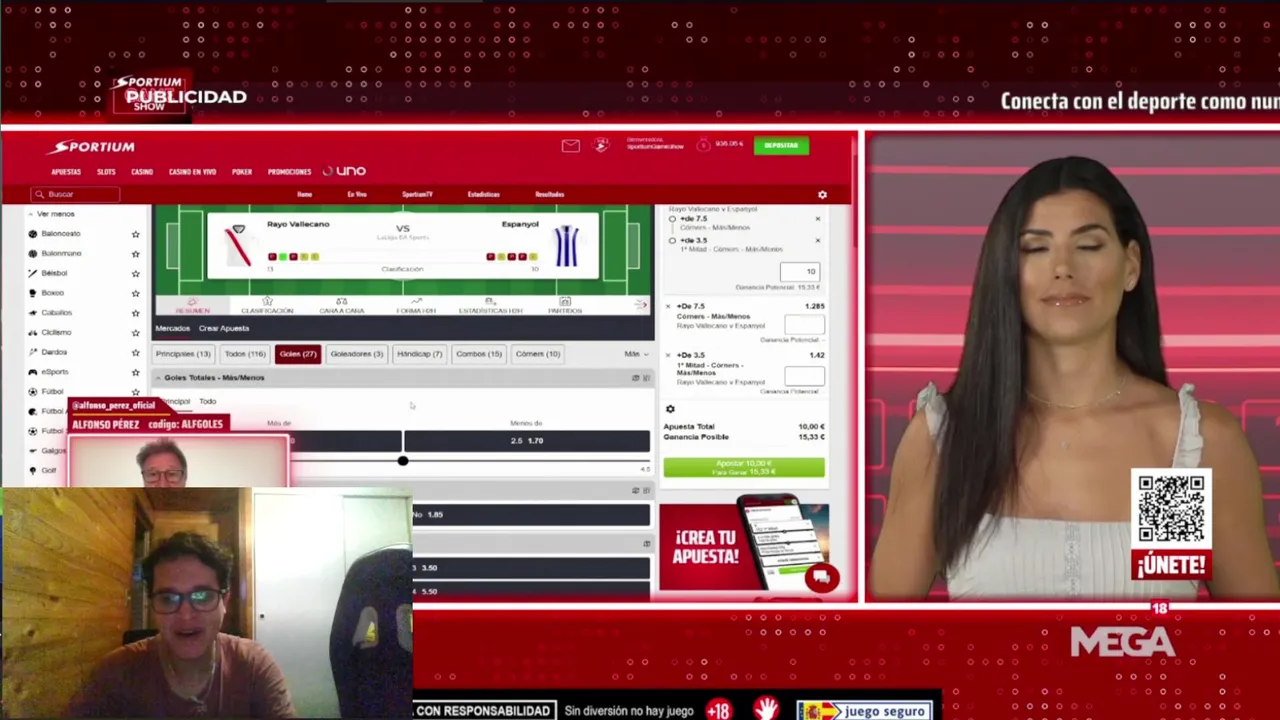Open the settings gear in the red bar
1280x720 pixels.
tap(822, 195)
